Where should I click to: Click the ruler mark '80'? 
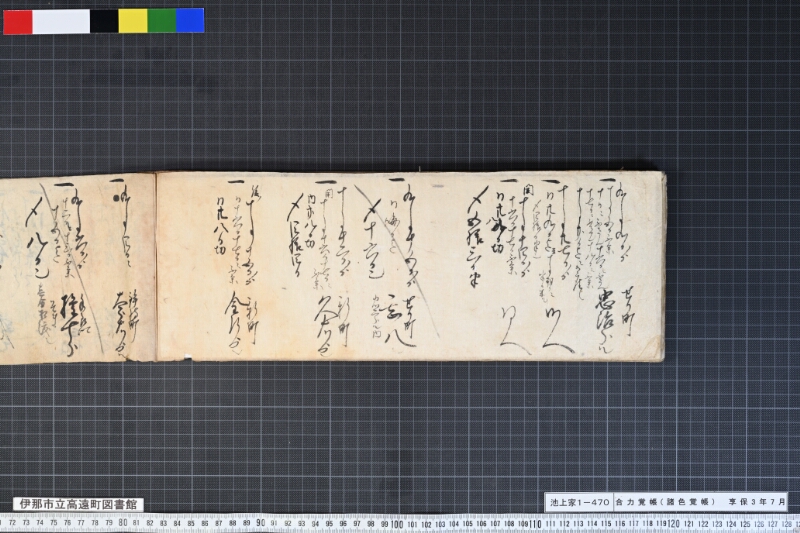click(122, 523)
